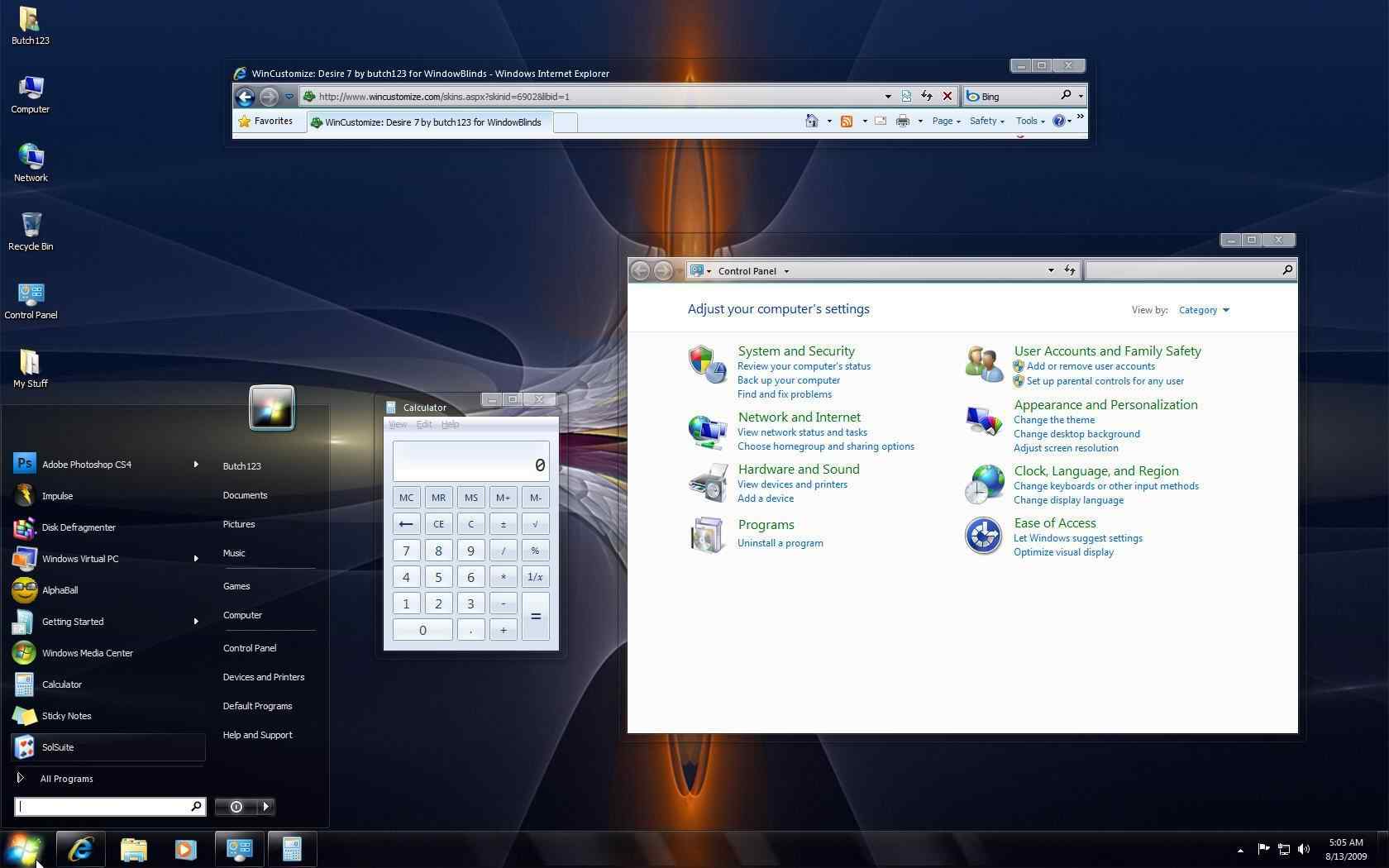Click the Start menu search box
The width and height of the screenshot is (1389, 868).
pos(109,806)
